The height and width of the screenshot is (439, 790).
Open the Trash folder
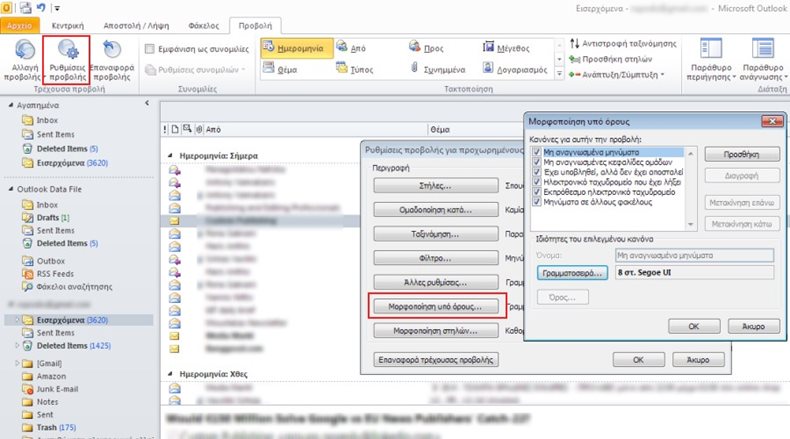pos(56,427)
